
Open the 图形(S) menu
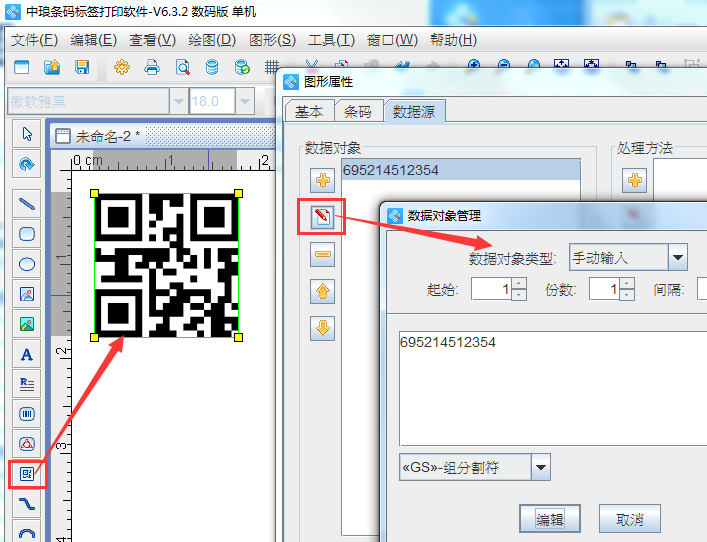[x=272, y=40]
